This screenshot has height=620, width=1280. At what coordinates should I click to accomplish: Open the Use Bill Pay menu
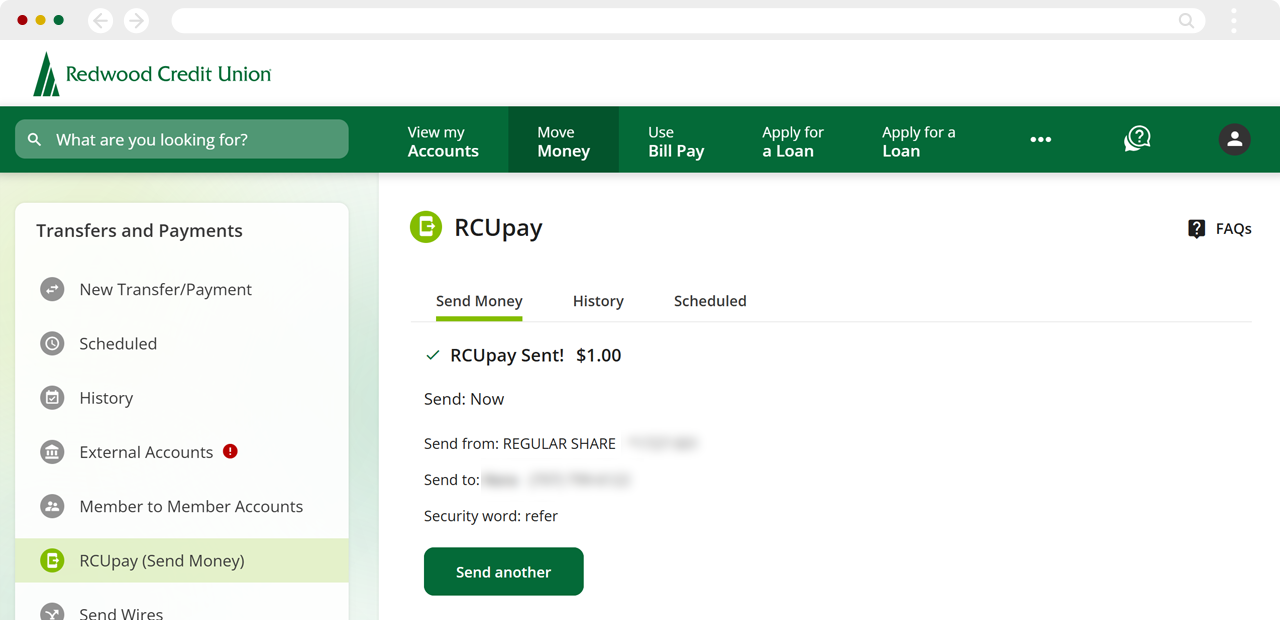(x=676, y=141)
